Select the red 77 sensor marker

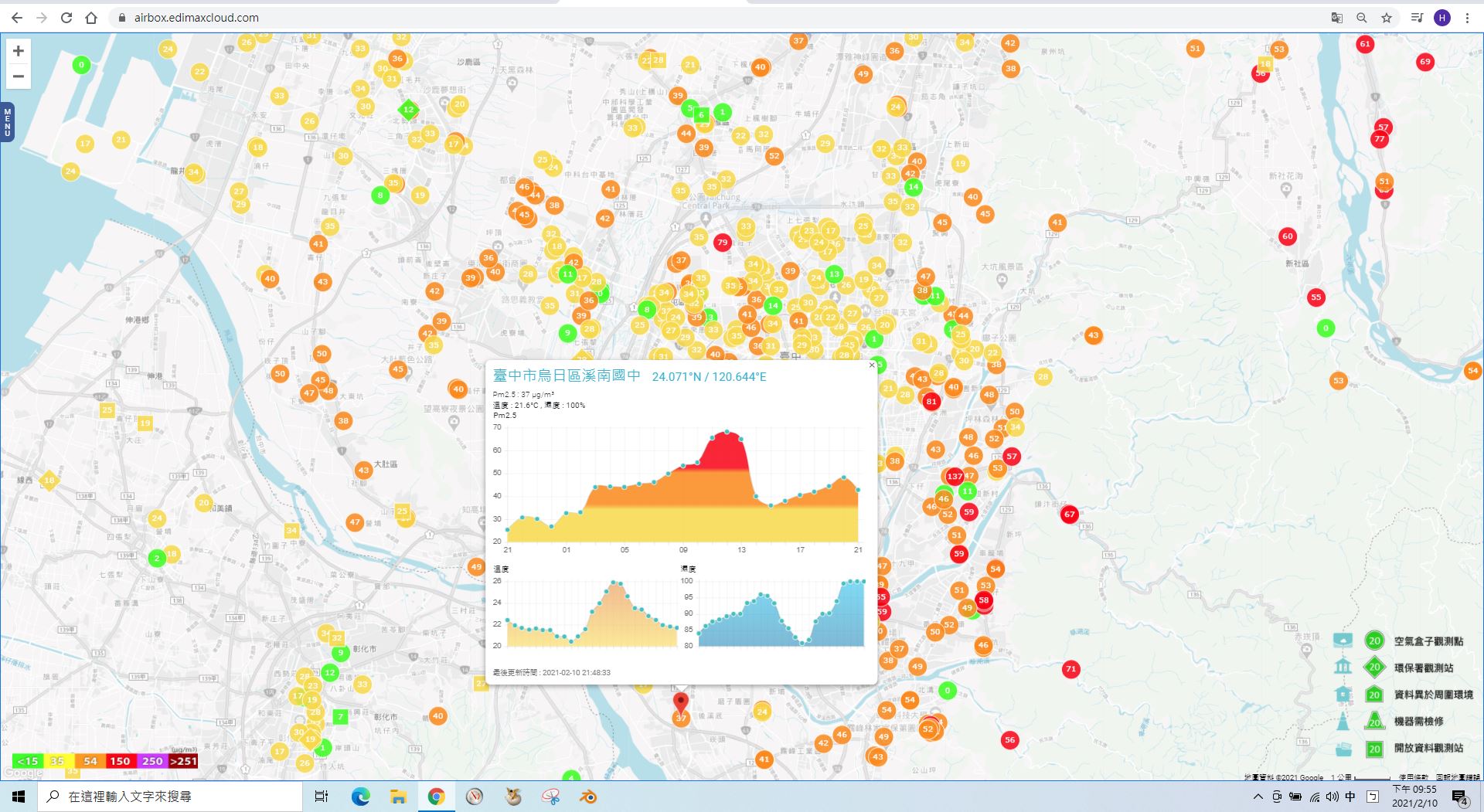1379,139
